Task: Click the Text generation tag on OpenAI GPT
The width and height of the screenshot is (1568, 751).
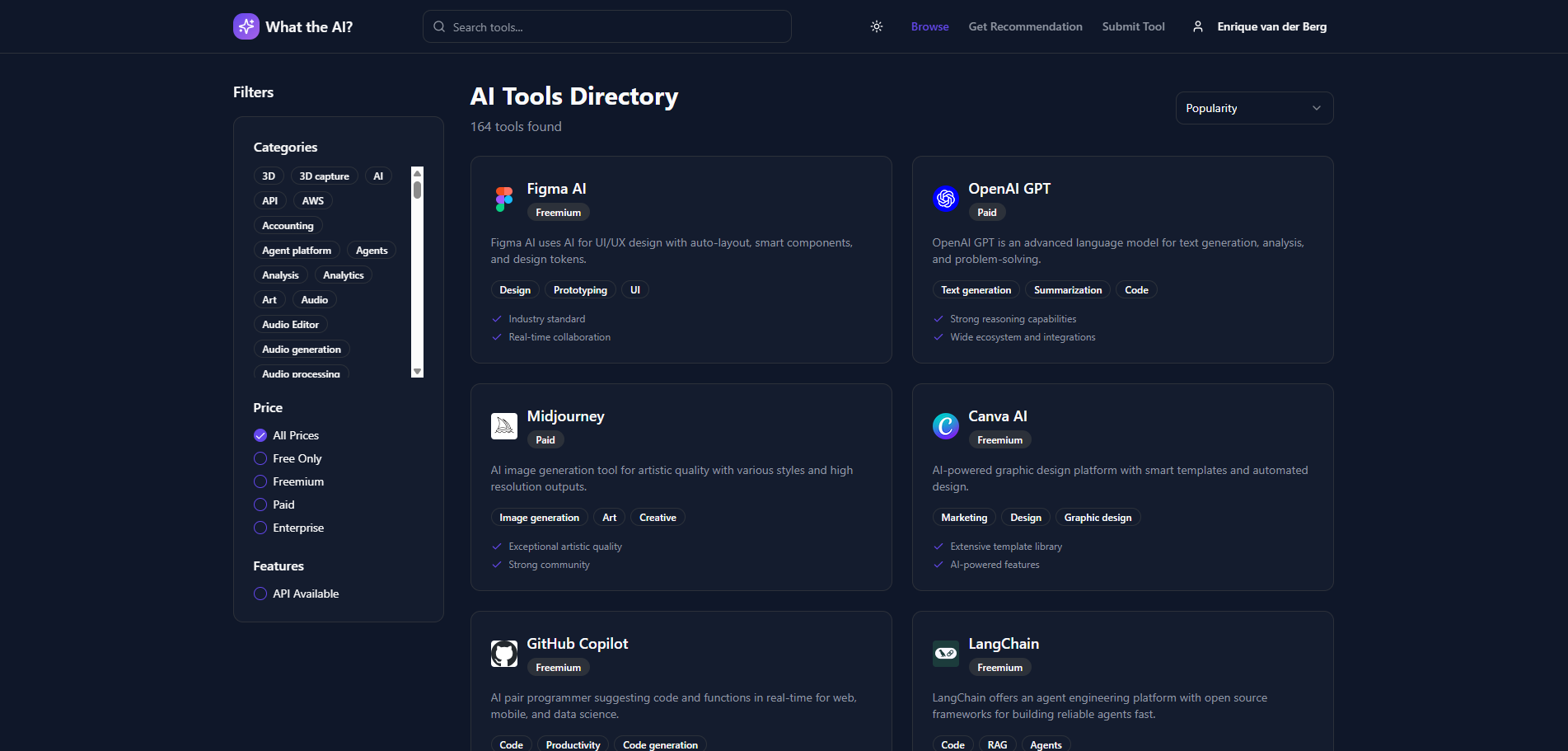Action: 976,289
